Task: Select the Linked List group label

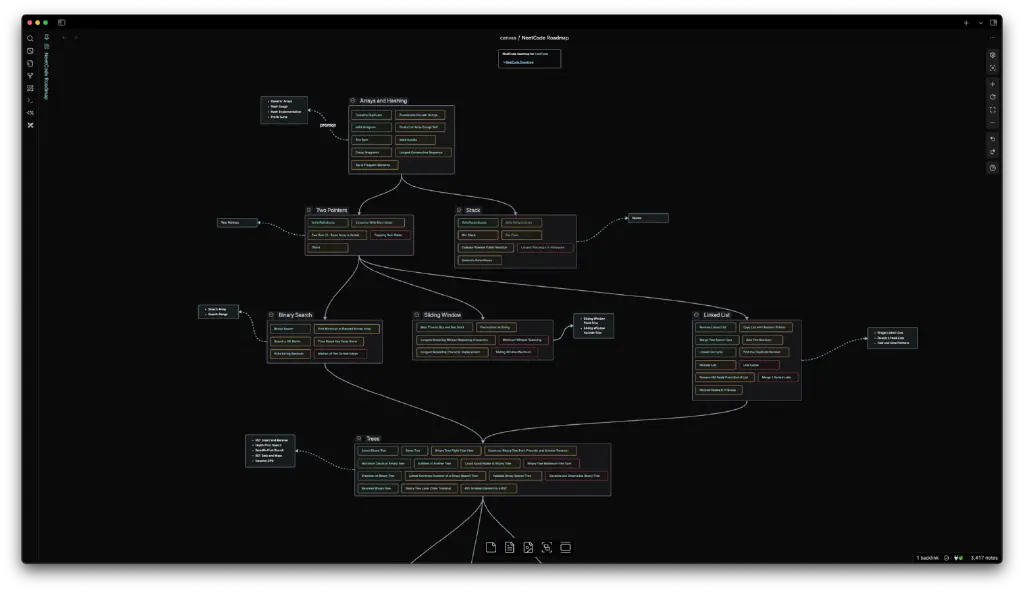Action: pyautogui.click(x=716, y=314)
